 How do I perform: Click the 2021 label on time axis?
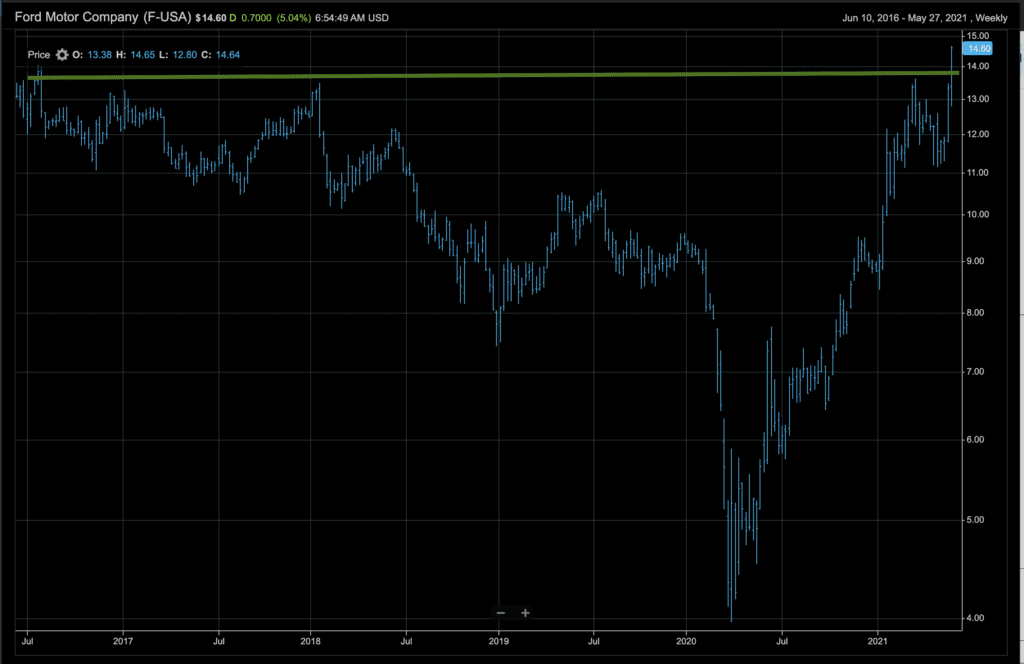point(878,638)
